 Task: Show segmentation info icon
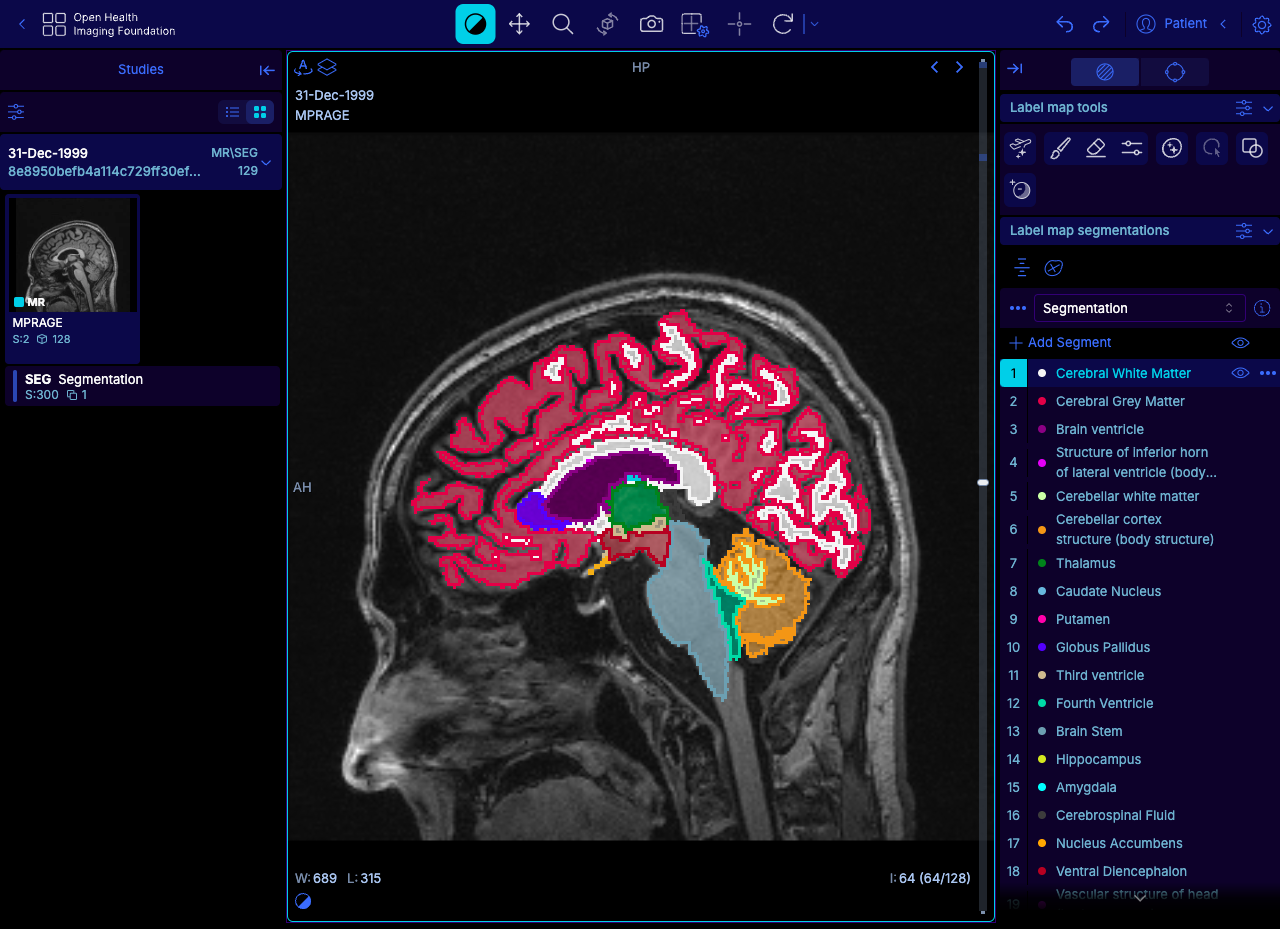point(1262,308)
